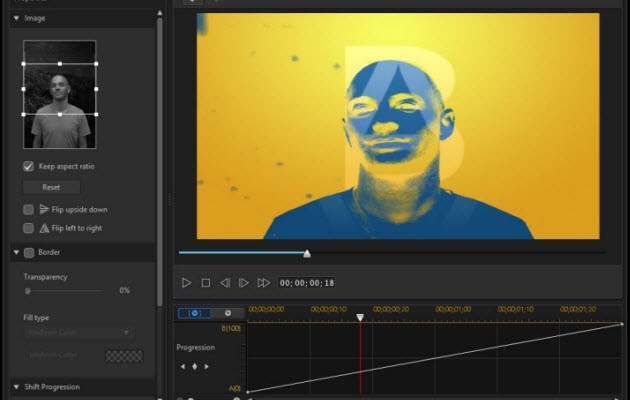Stop the preview playback
The height and width of the screenshot is (400, 630).
(206, 283)
